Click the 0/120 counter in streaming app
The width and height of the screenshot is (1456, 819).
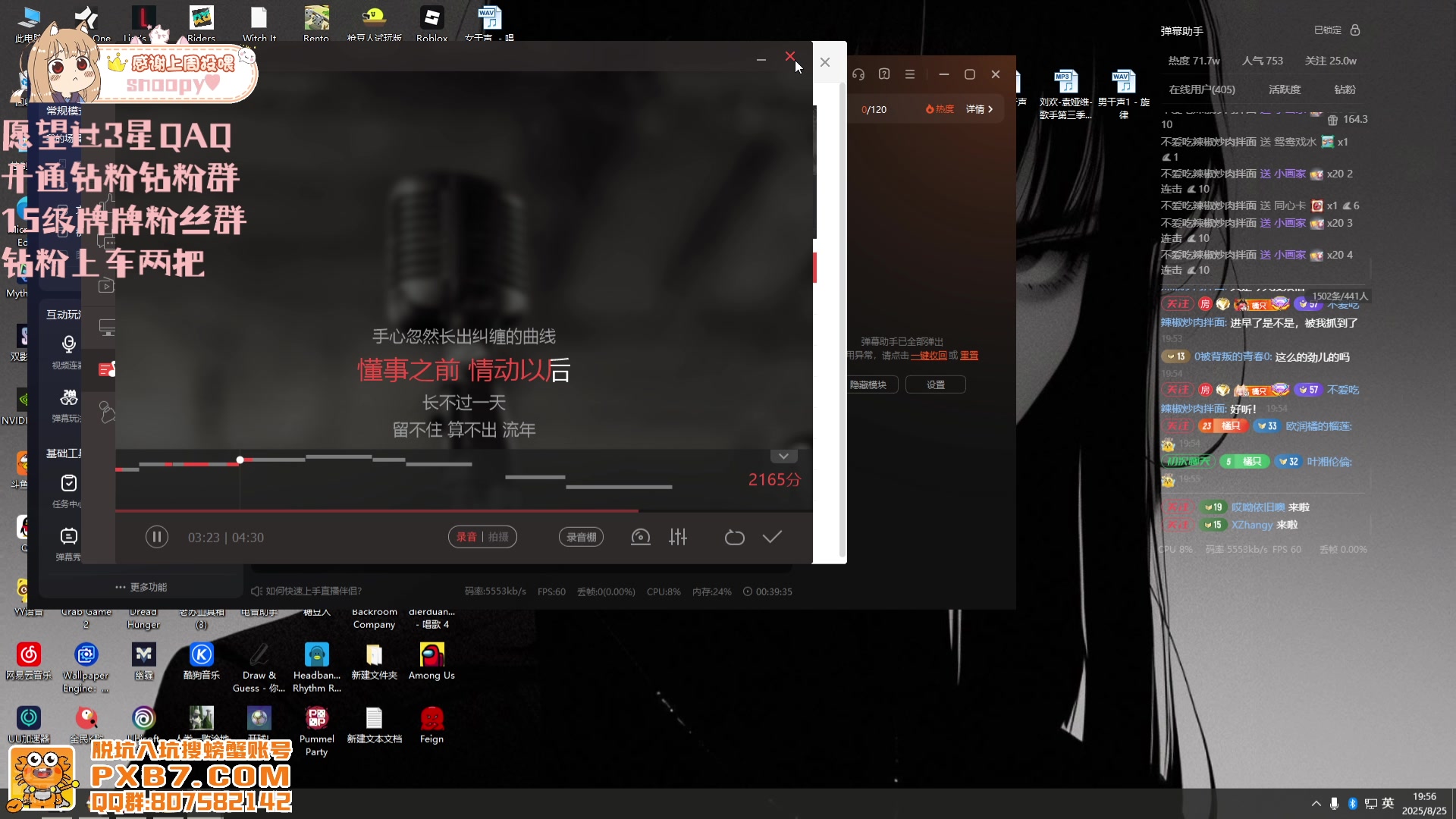pyautogui.click(x=874, y=109)
